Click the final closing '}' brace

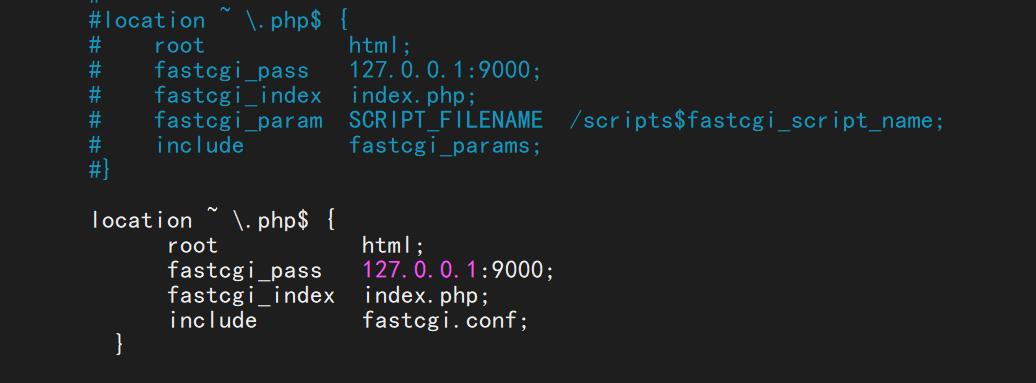[x=119, y=344]
